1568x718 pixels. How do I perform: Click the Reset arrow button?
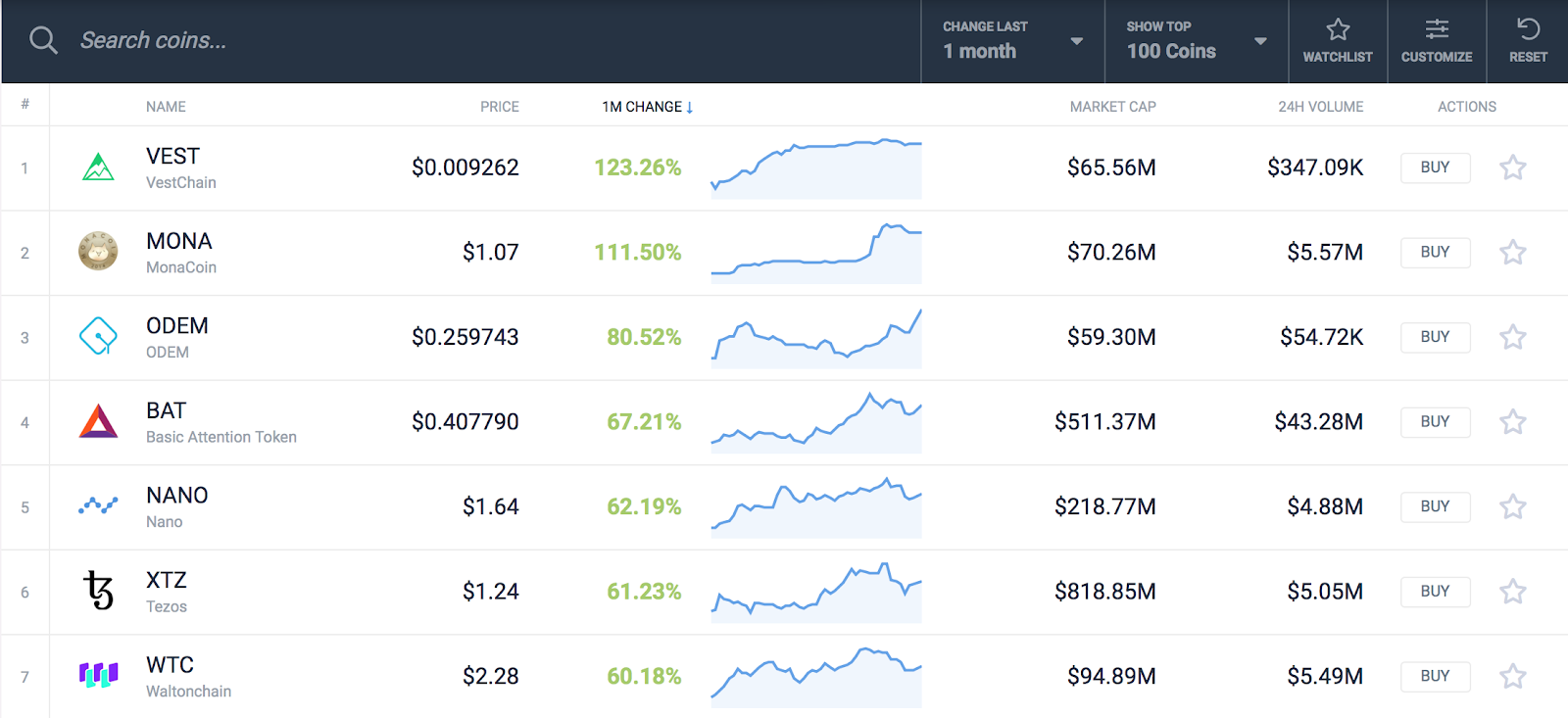point(1528,41)
